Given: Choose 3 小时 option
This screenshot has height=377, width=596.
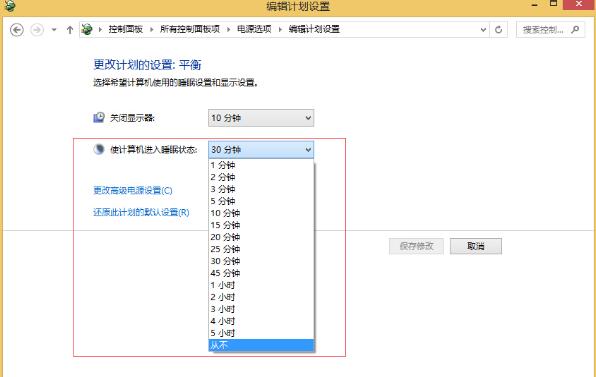Looking at the screenshot, I should tap(262, 309).
